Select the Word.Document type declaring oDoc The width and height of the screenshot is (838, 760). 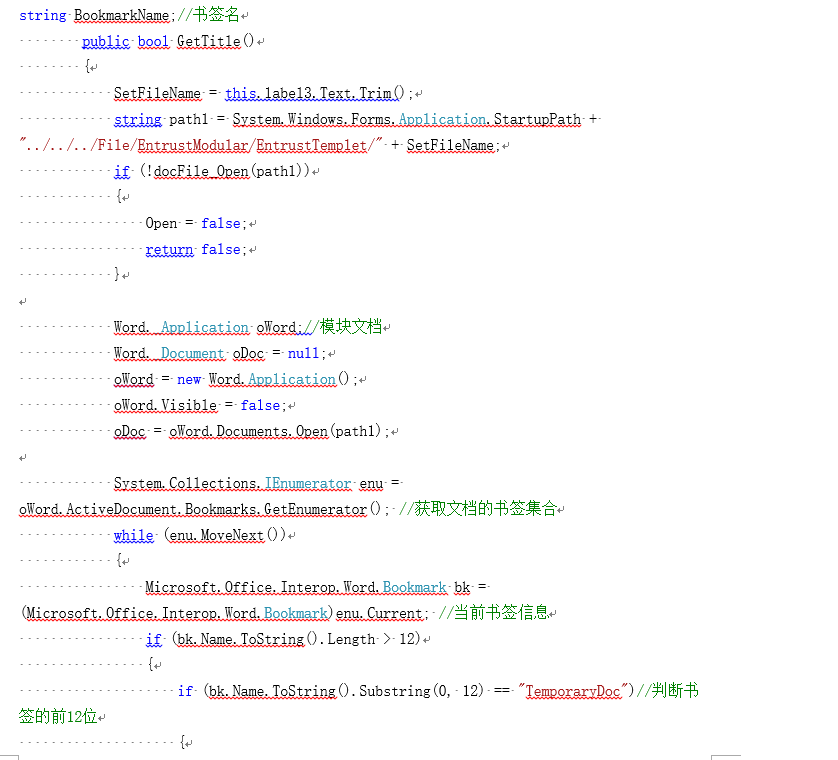167,353
